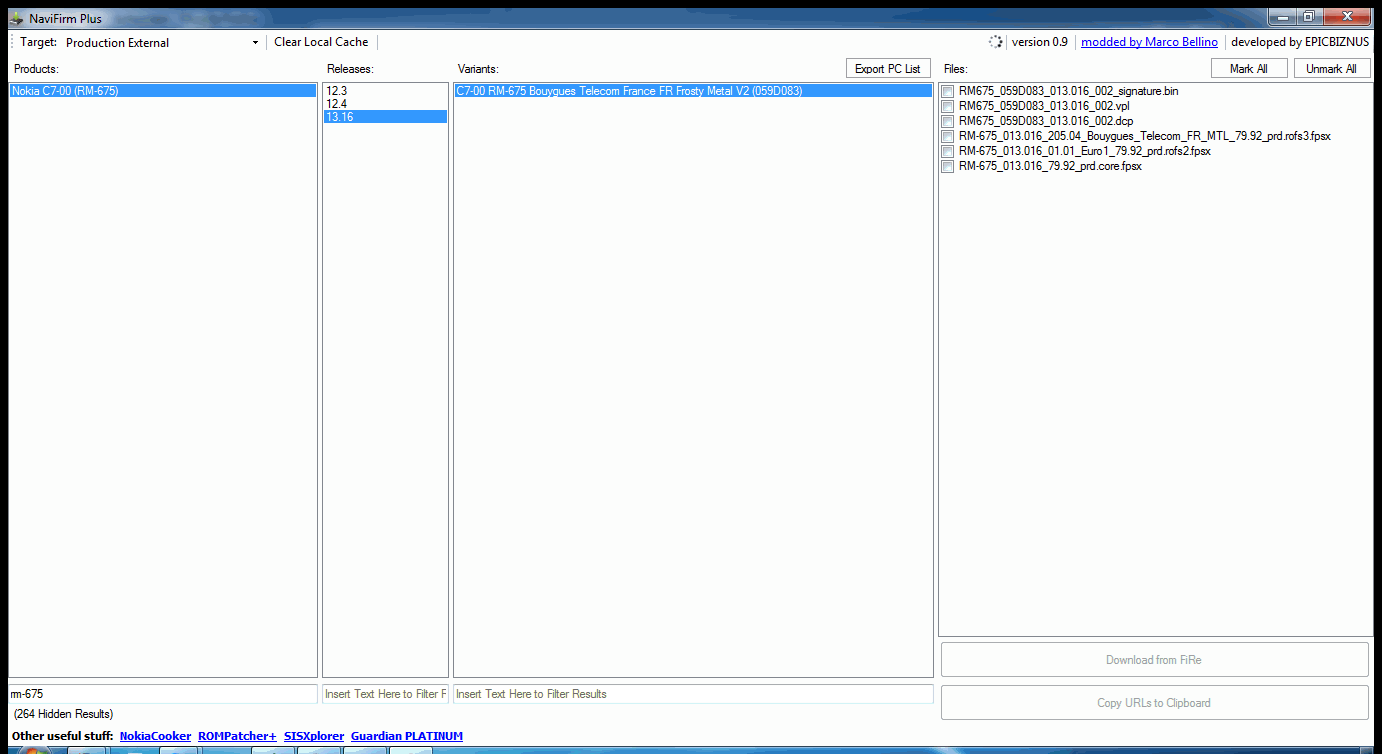Open the SISXplorer link
This screenshot has height=754, width=1382.
pos(314,736)
